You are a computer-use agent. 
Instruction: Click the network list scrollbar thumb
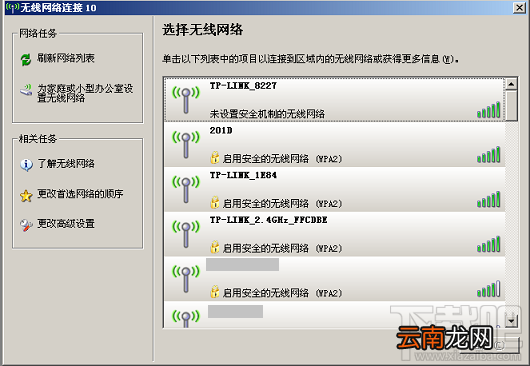coord(511,105)
